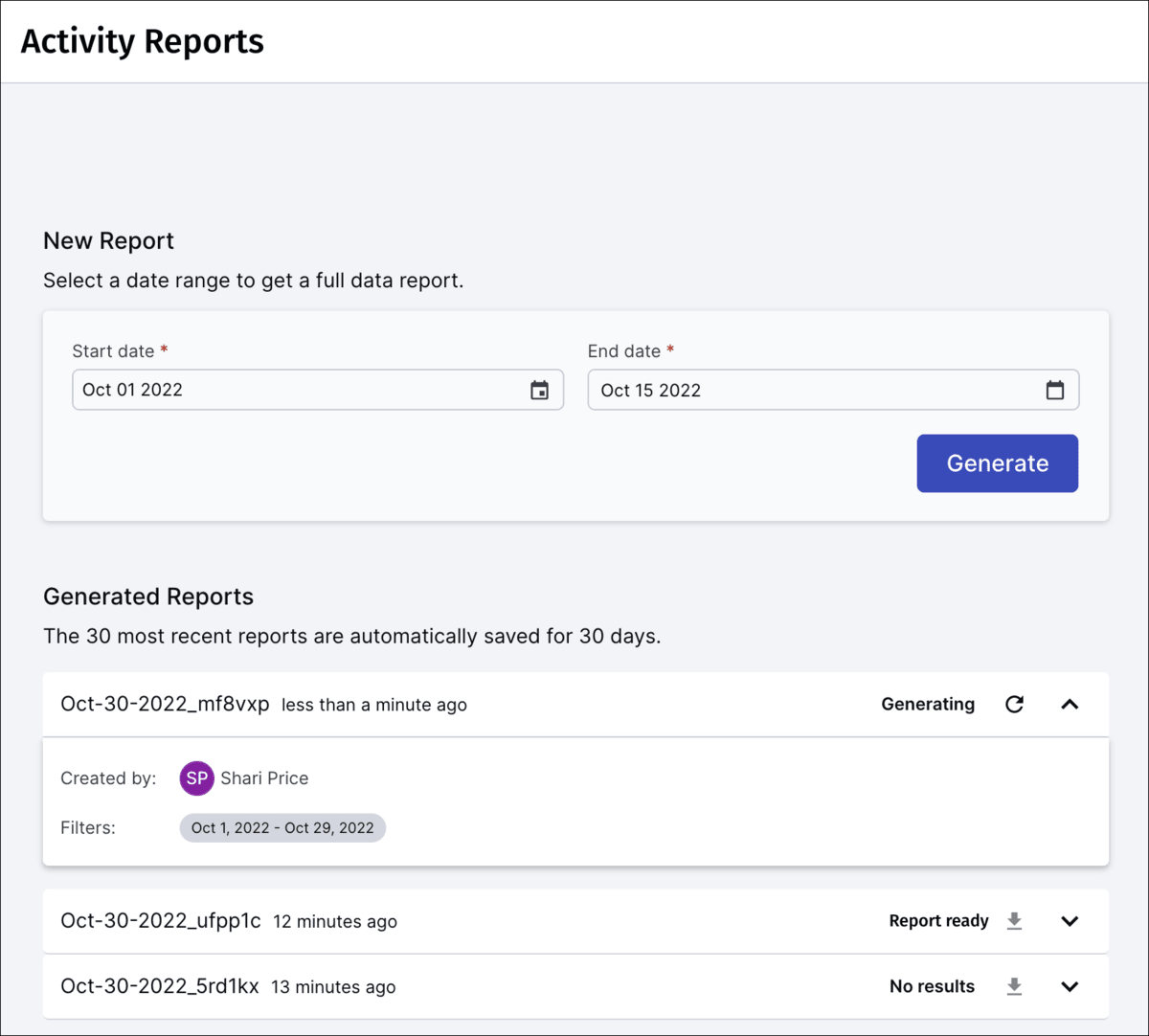The height and width of the screenshot is (1036, 1149).
Task: Click the Start date input field
Action: (x=318, y=390)
